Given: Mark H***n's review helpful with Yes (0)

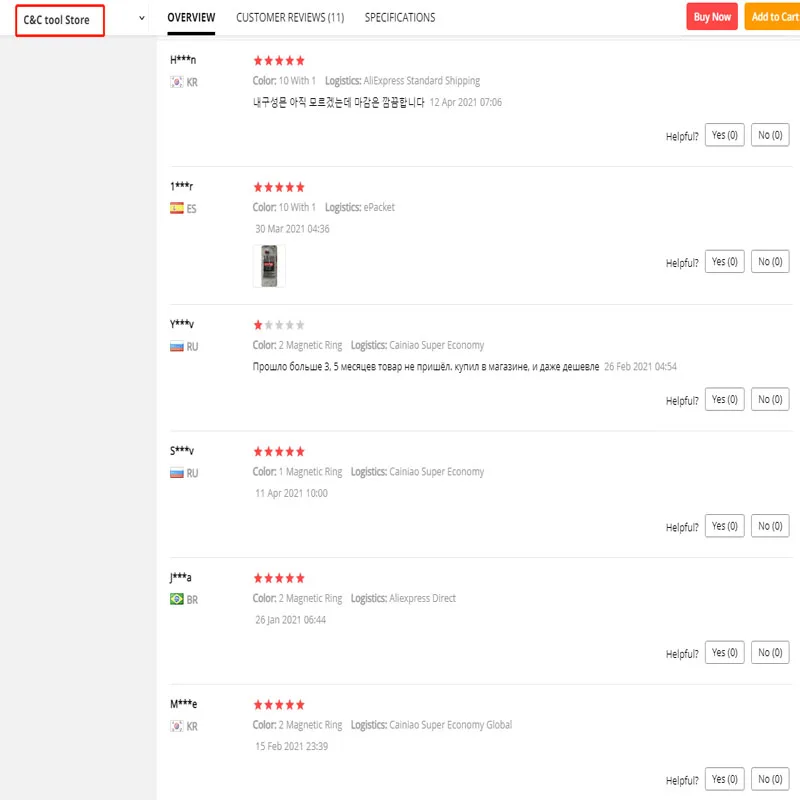Looking at the screenshot, I should pos(725,135).
